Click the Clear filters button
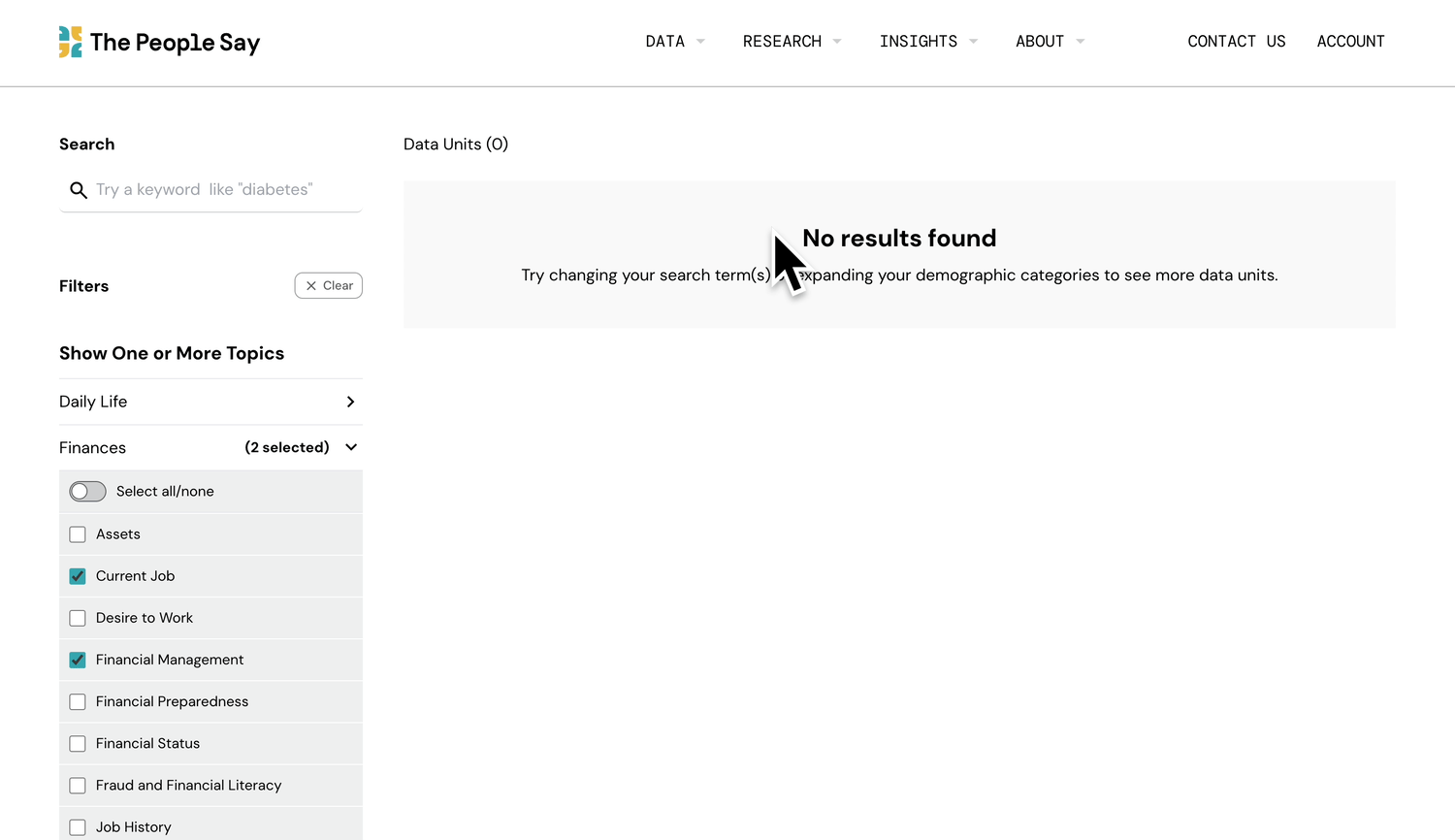 tap(329, 286)
